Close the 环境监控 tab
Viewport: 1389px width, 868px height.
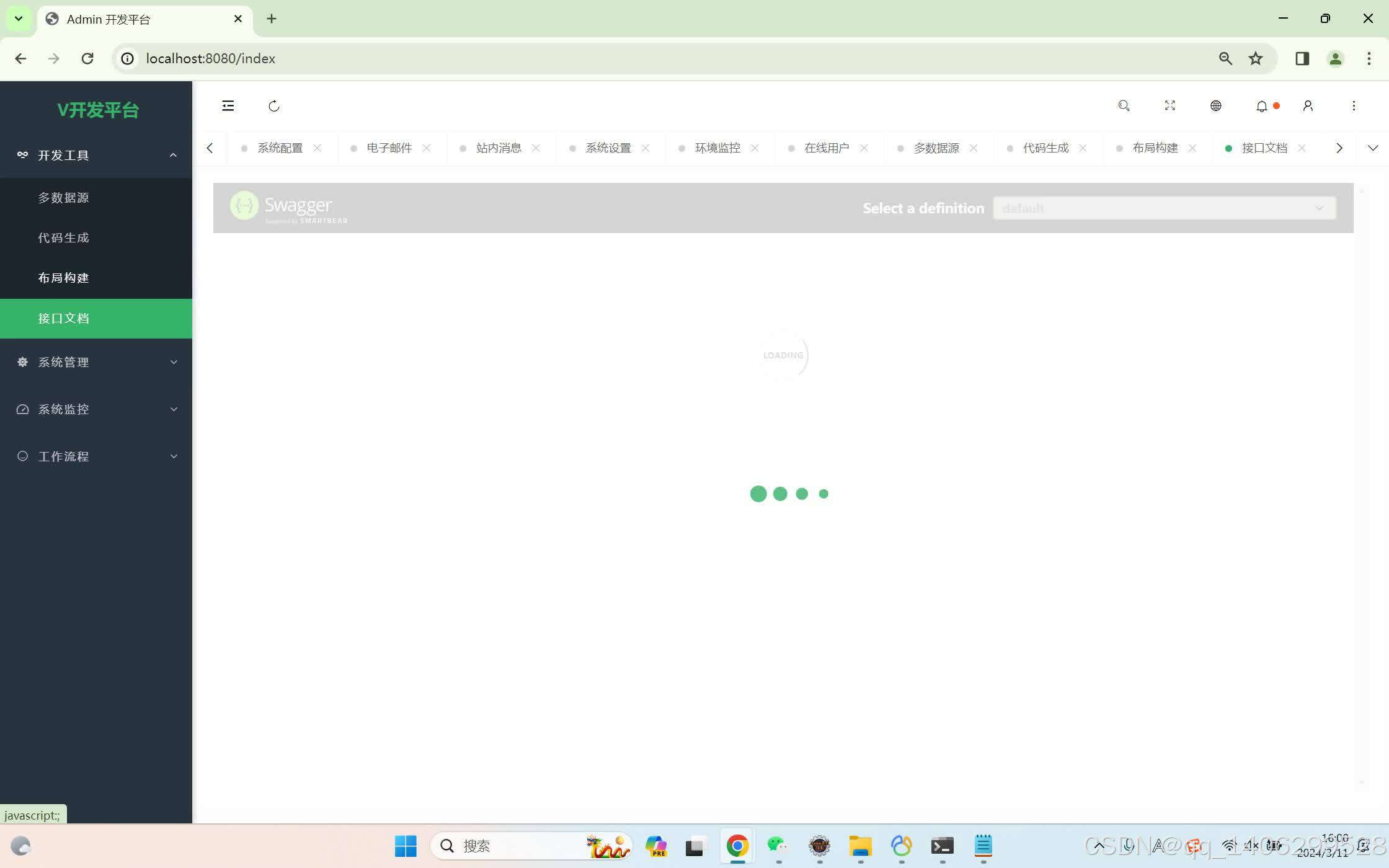pyautogui.click(x=755, y=148)
